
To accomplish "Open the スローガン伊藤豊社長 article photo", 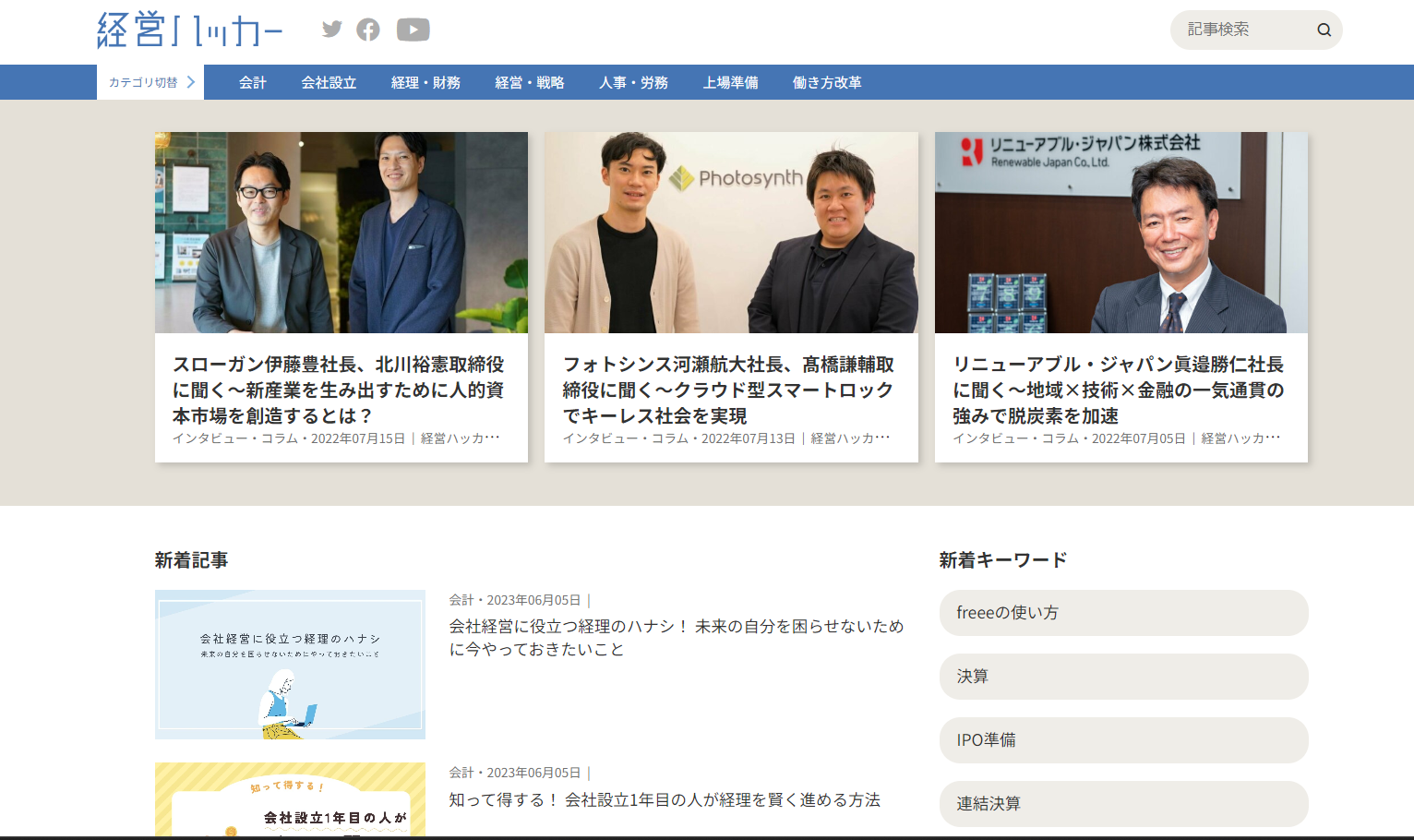I will pyautogui.click(x=342, y=233).
